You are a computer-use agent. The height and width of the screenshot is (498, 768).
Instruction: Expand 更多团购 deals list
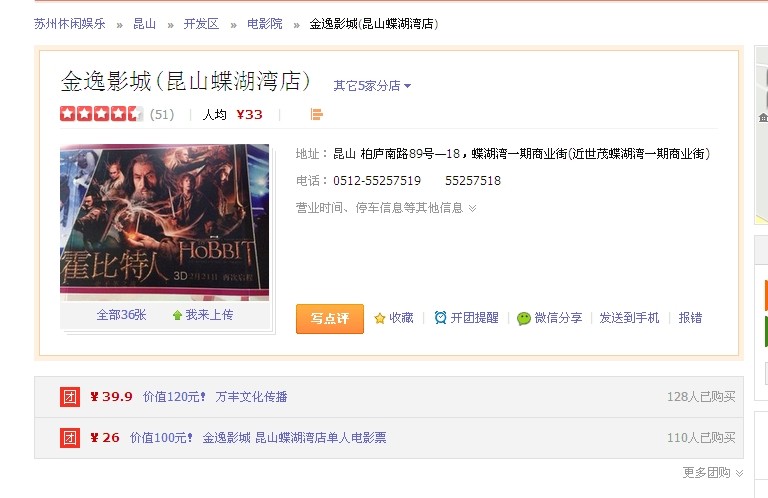pos(713,473)
